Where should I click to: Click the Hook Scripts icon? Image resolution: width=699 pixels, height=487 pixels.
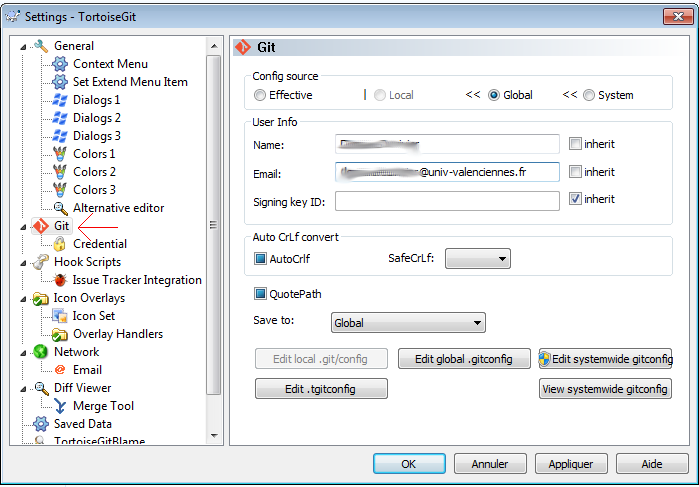[x=41, y=262]
